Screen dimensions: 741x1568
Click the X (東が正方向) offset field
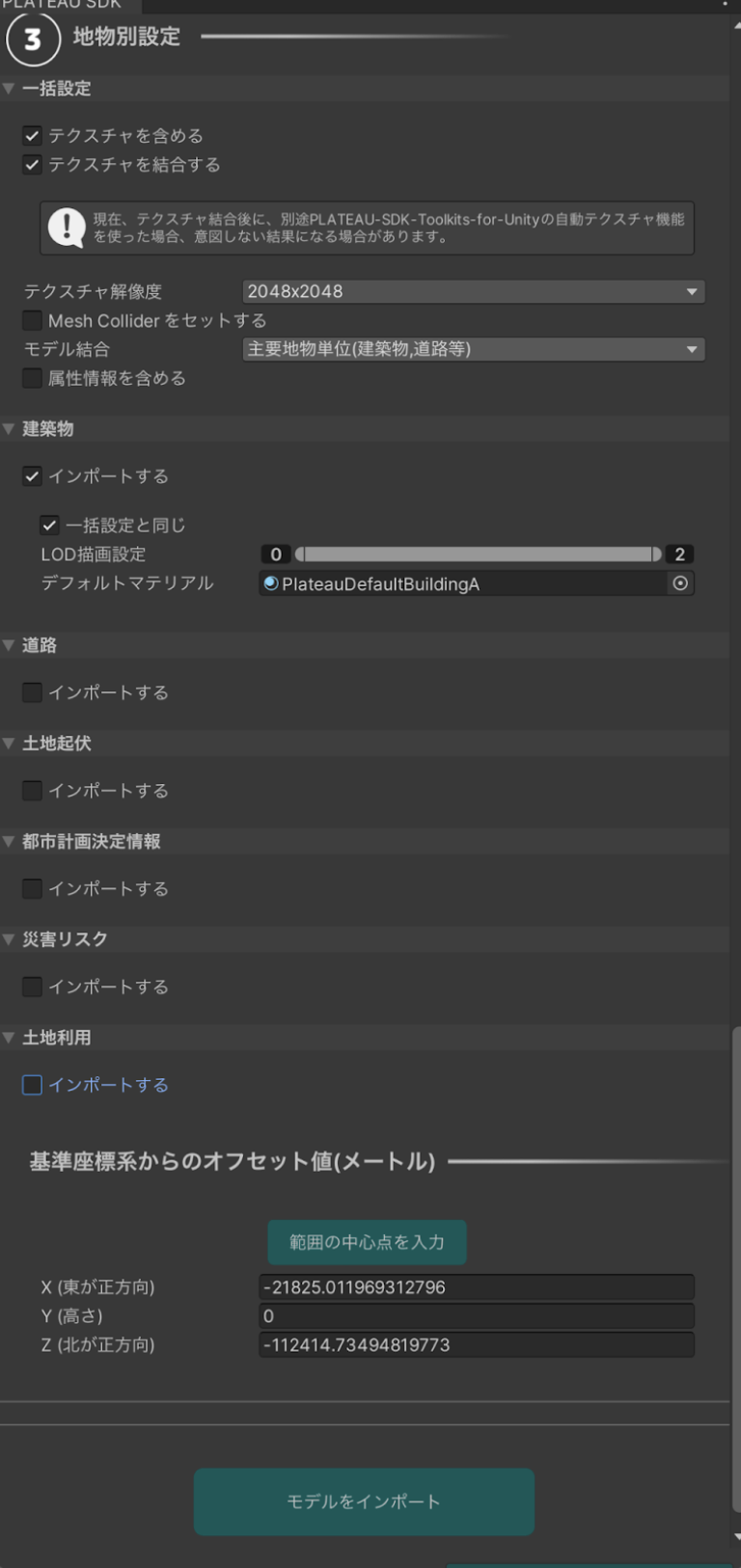point(477,1287)
